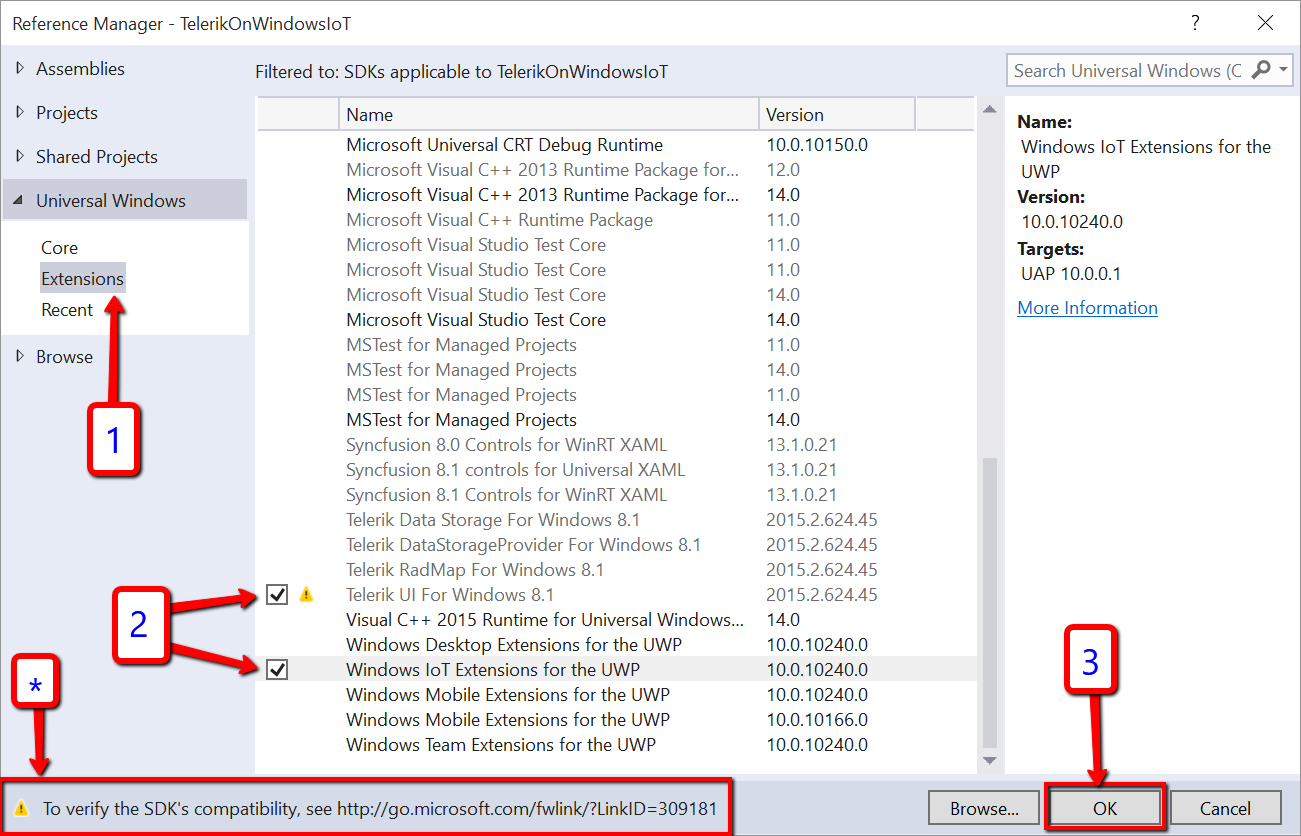Click warning icon beside Telerik UI For Windows 8.1

[306, 595]
